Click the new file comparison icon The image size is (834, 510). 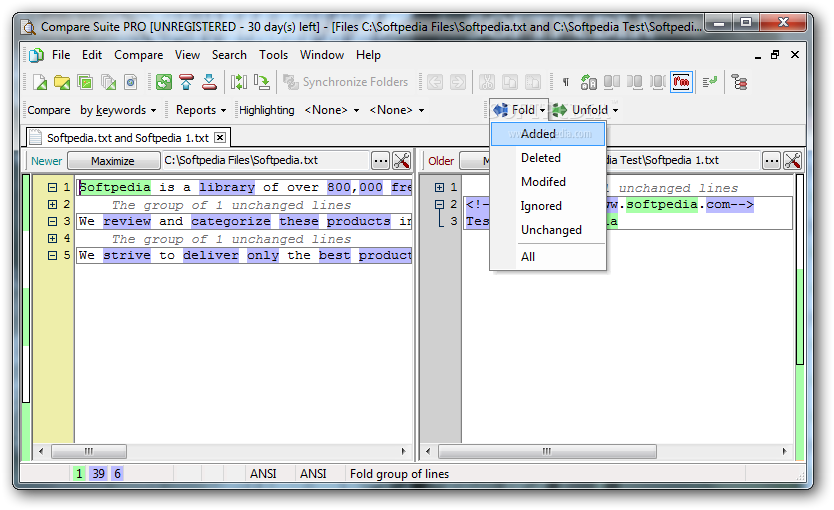(39, 82)
